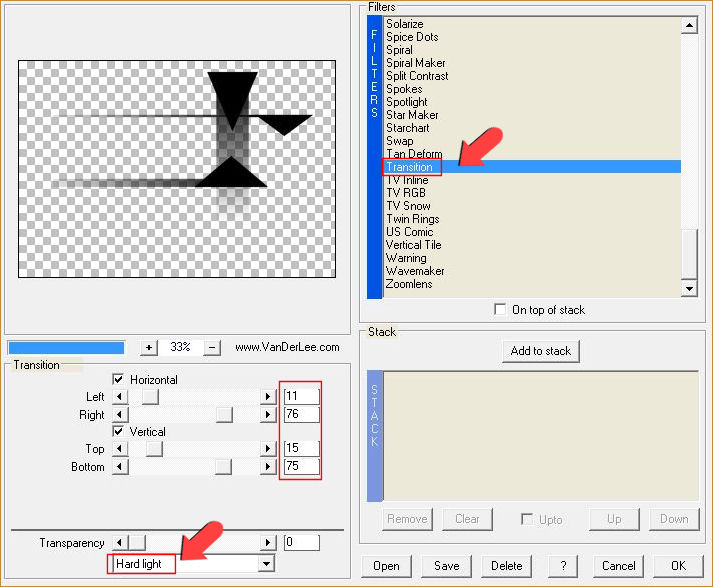This screenshot has width=713, height=587.
Task: Click the zoom in plus button
Action: tap(150, 347)
